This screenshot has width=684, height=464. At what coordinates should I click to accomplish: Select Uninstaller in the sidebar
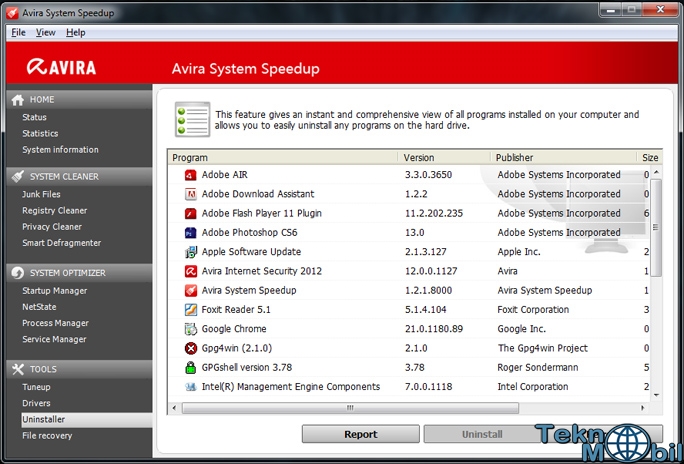pos(87,420)
